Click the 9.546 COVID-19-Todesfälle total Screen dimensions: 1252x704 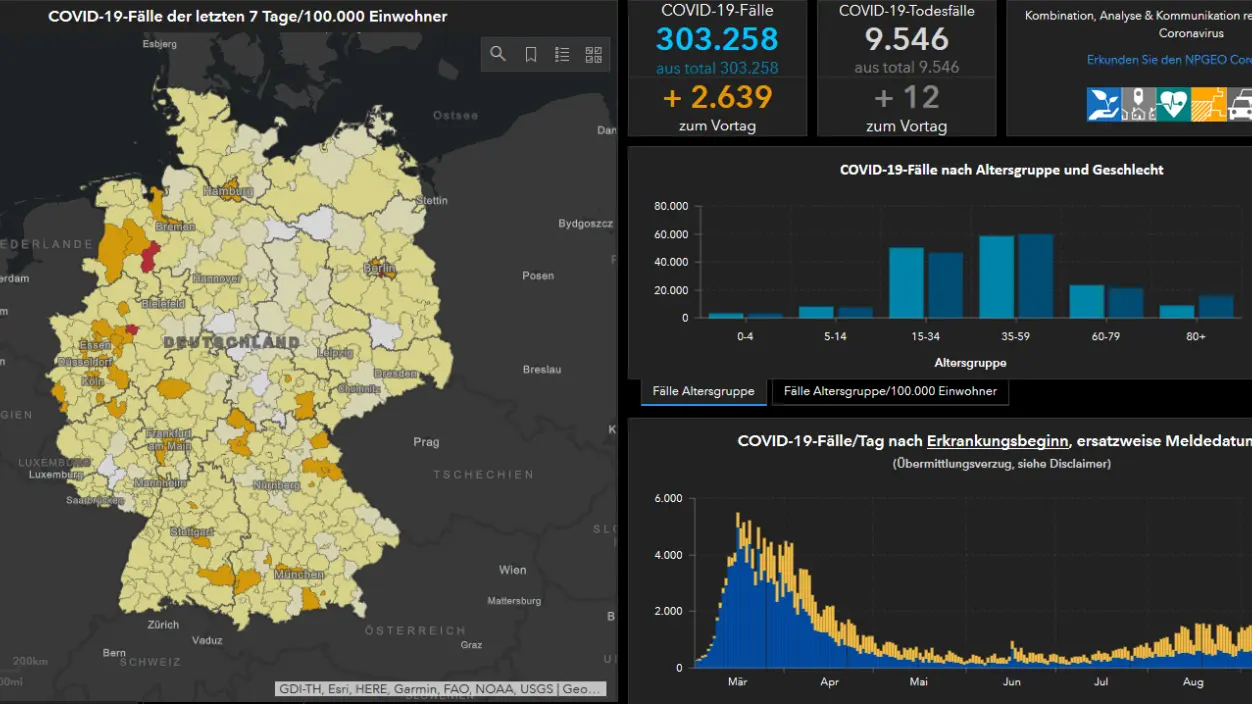point(907,39)
